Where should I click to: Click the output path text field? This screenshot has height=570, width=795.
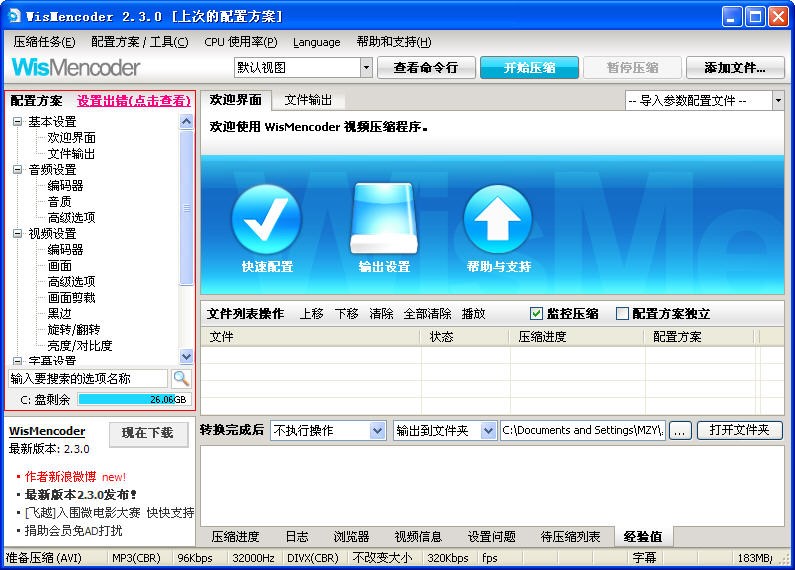tap(583, 431)
